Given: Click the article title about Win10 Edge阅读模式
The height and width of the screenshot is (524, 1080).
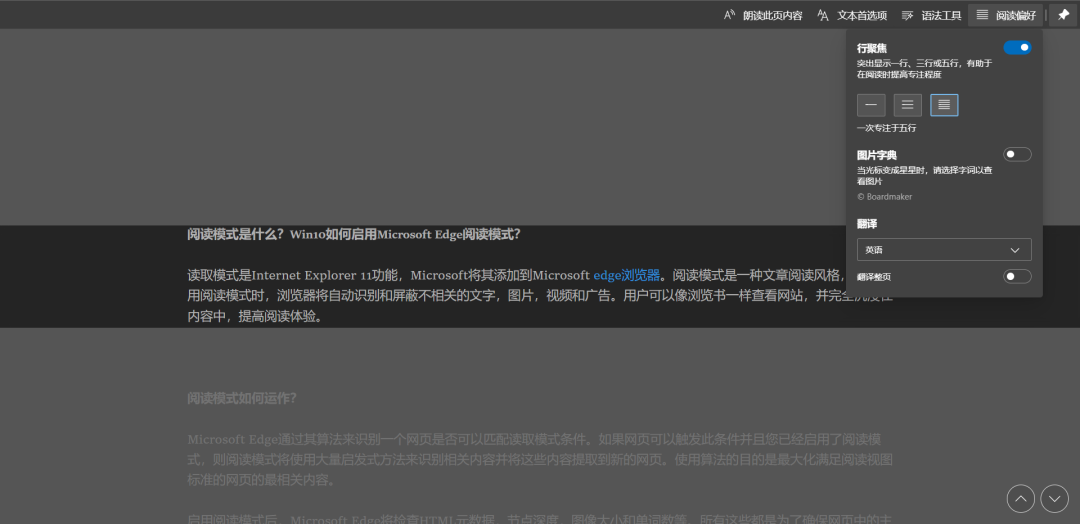Looking at the screenshot, I should coord(354,234).
